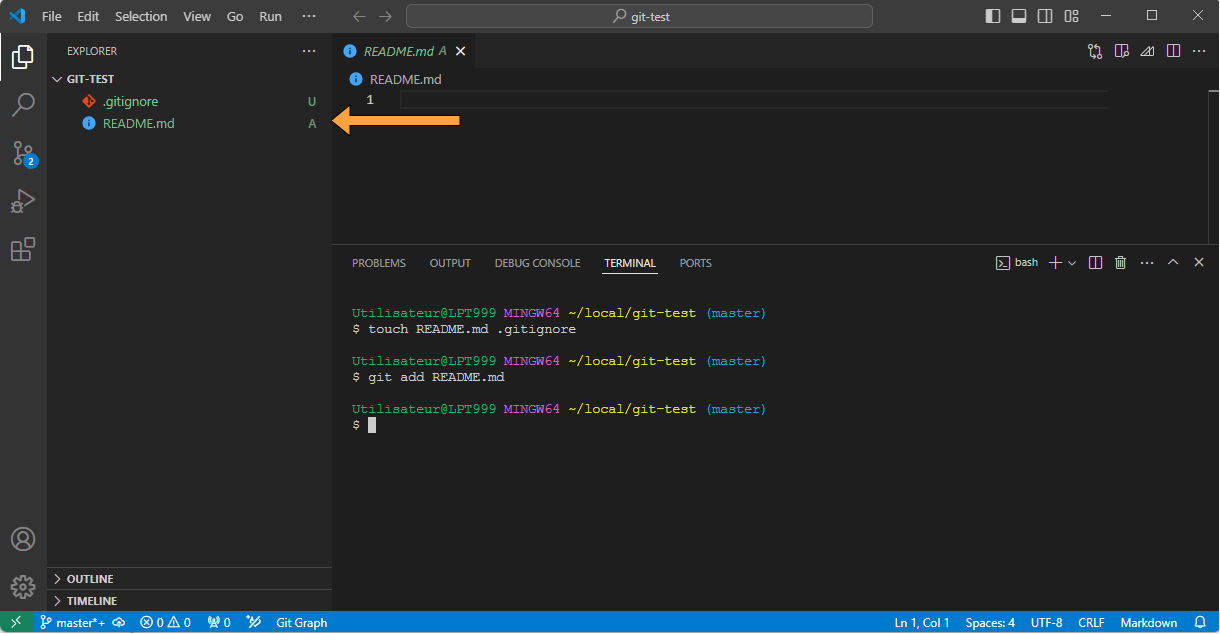The width and height of the screenshot is (1220, 634).
Task: Open the new terminal launch profile dropdown
Action: [1072, 263]
